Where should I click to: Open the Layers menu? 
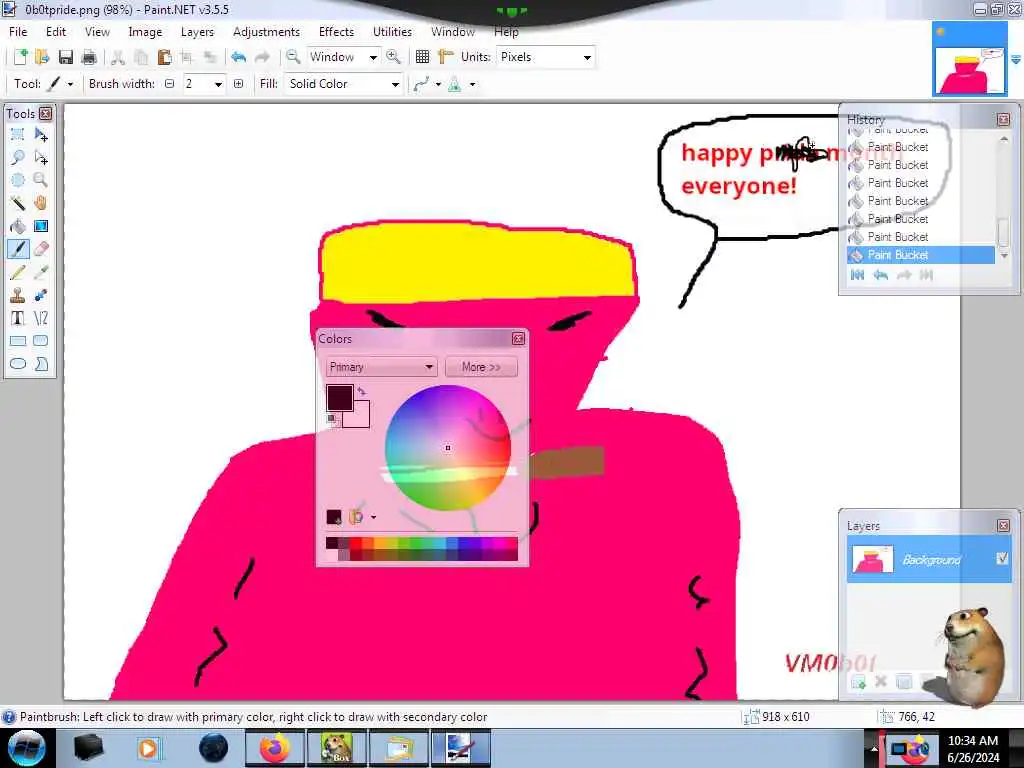197,32
